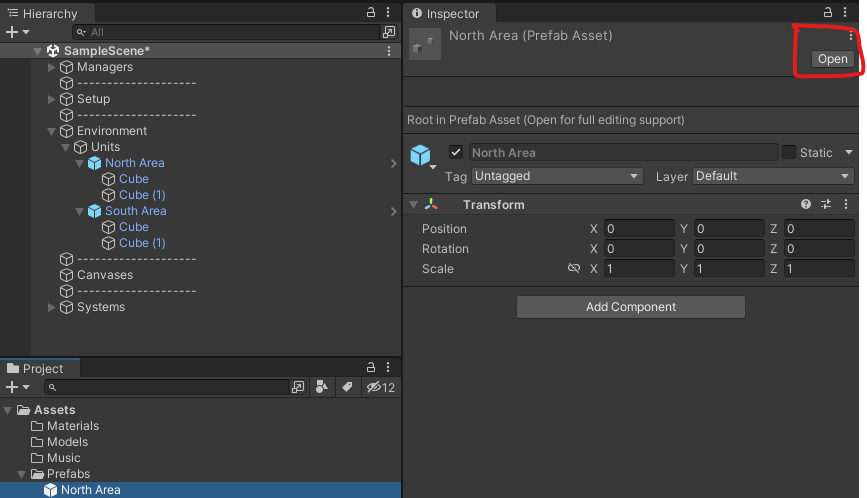Click the Project panel's Search by Type icon
Image resolution: width=867 pixels, height=498 pixels.
322,387
